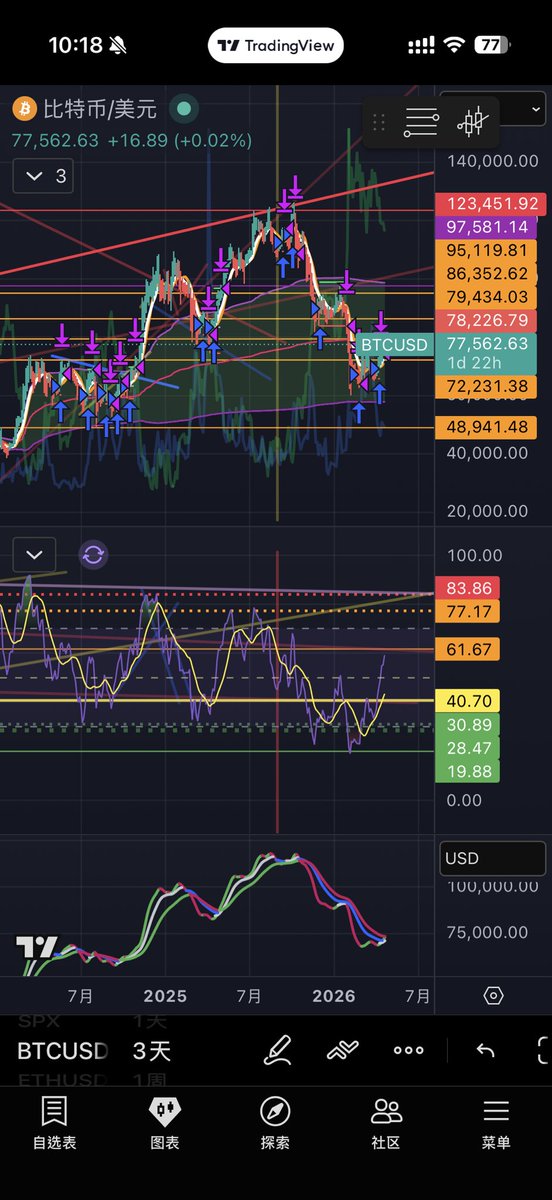The width and height of the screenshot is (552, 1200).
Task: Switch to 自选表 watchlist tab
Action: [54, 1123]
